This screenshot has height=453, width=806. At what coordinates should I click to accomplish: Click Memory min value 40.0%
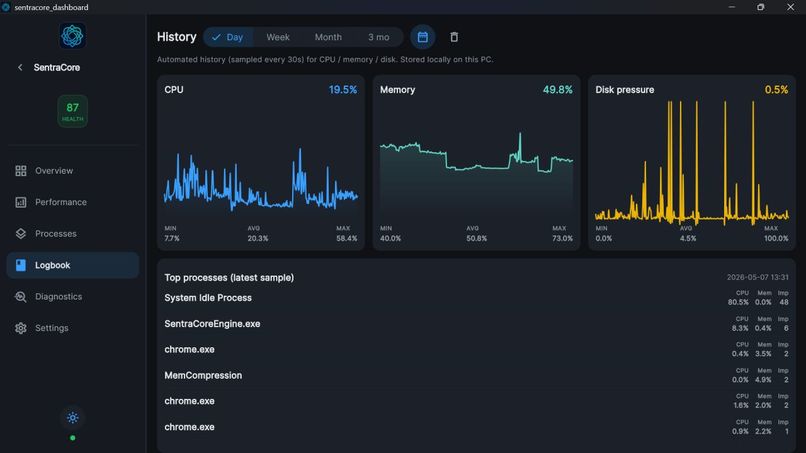[x=390, y=239]
